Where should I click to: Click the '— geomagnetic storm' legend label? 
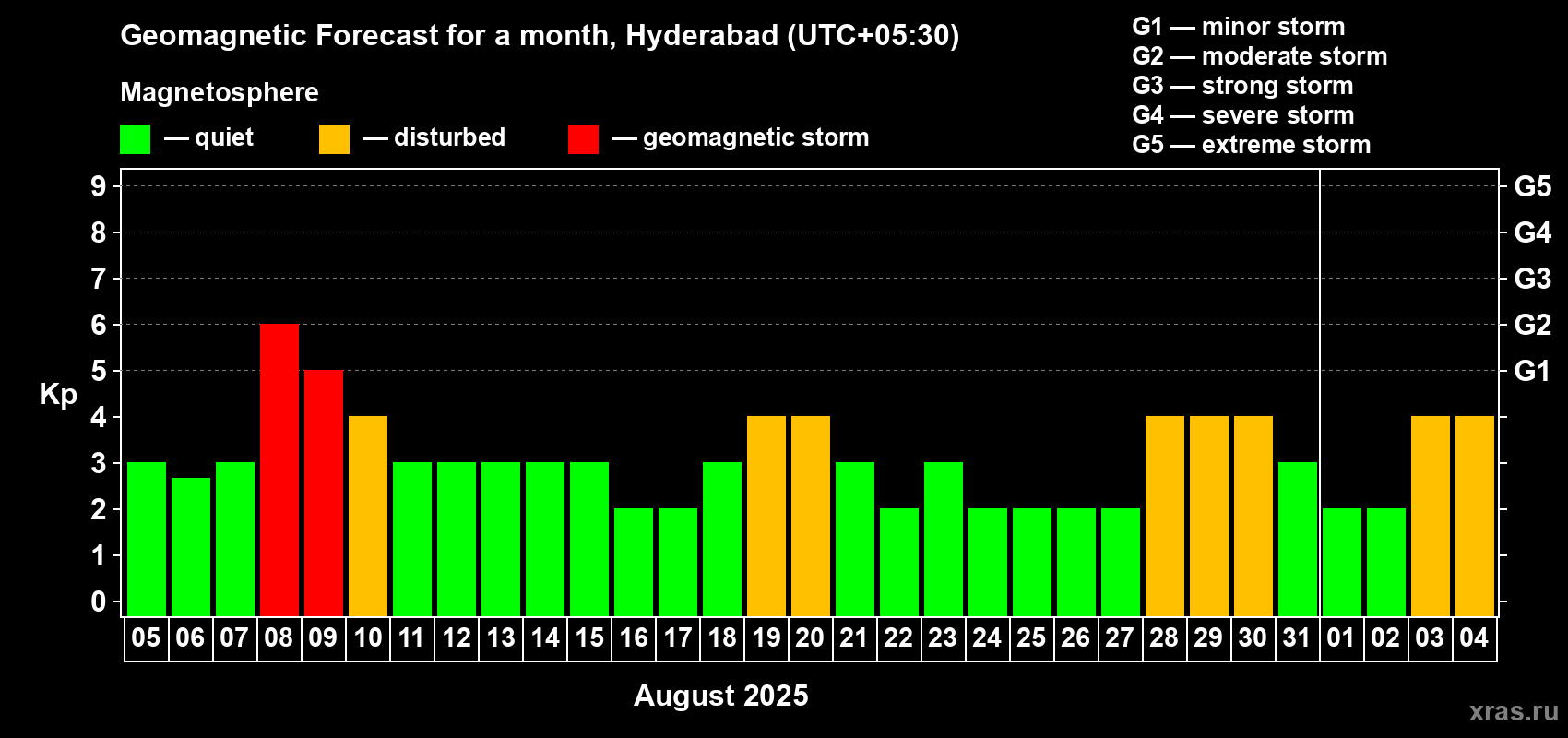741,137
